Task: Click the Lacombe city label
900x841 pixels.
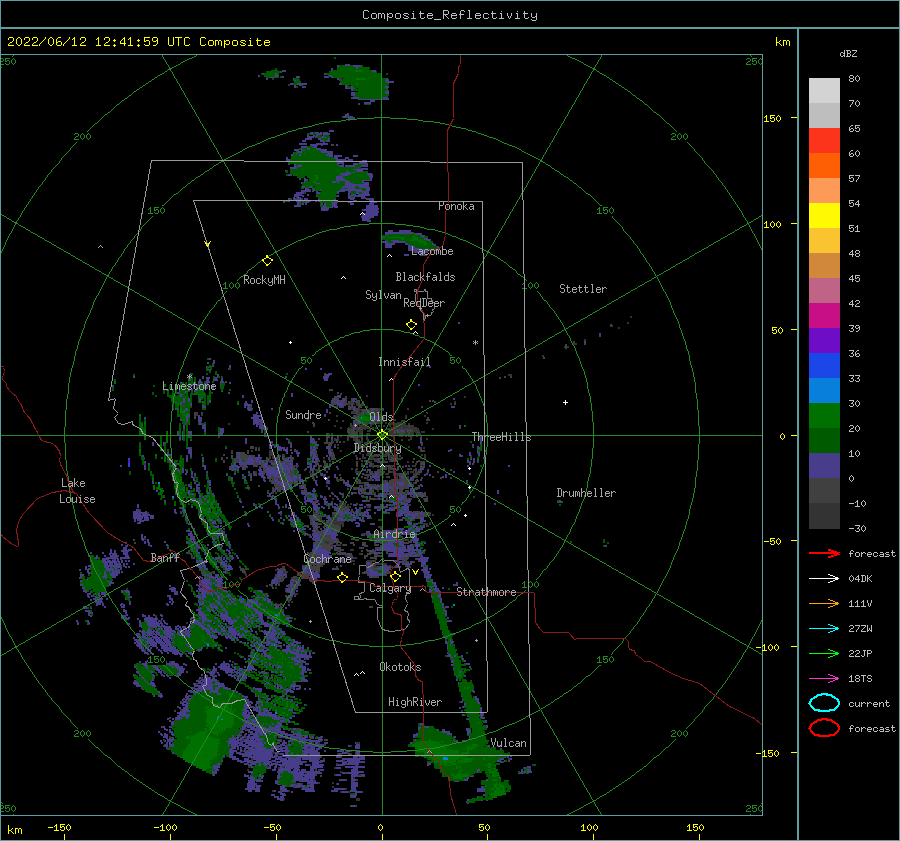Action: point(432,251)
